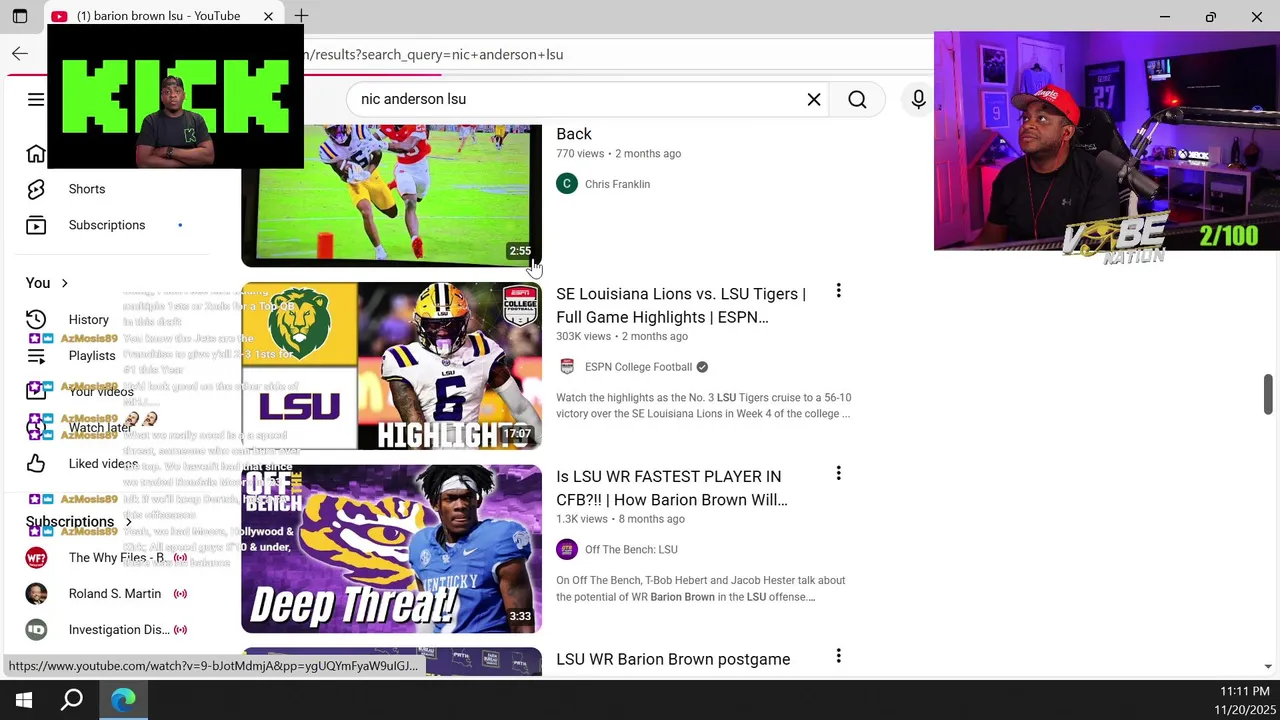Visit Off The Bench: LSU channel name link
Screen dimensions: 1280x720
point(631,549)
